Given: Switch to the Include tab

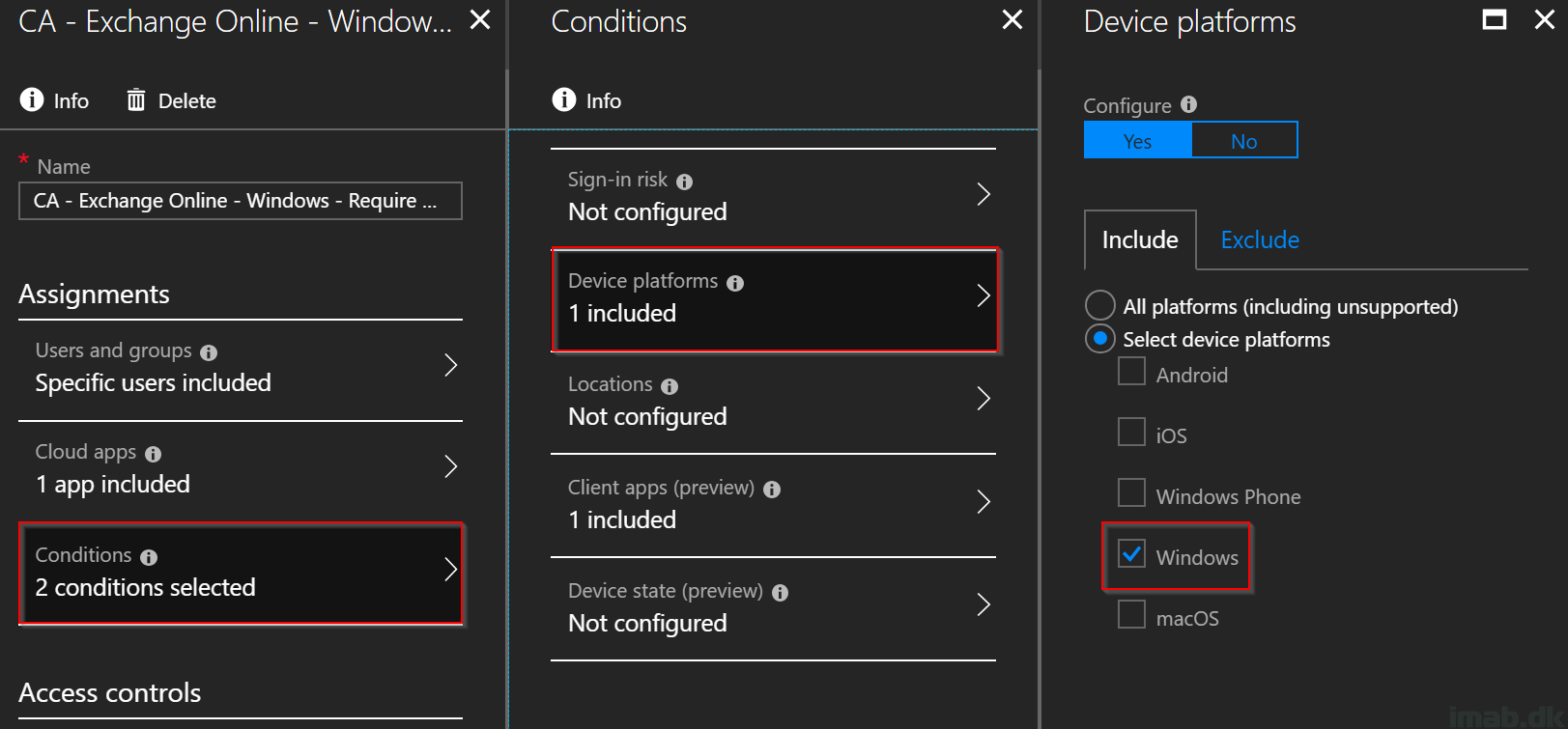Looking at the screenshot, I should (x=1140, y=239).
